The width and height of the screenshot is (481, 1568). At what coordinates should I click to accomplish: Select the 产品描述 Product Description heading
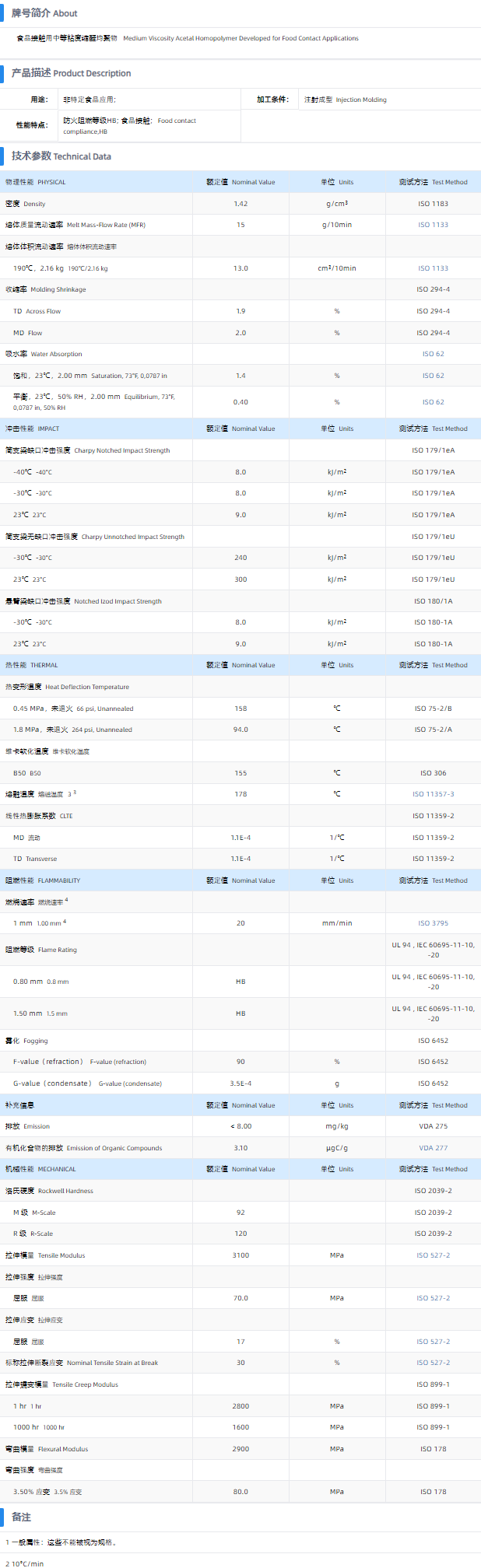tap(71, 73)
